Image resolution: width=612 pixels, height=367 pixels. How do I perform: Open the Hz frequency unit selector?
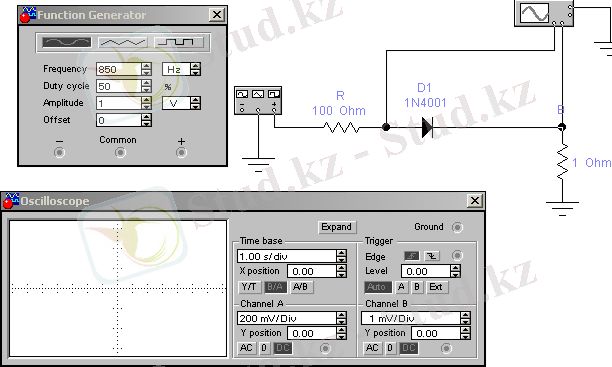[x=181, y=69]
